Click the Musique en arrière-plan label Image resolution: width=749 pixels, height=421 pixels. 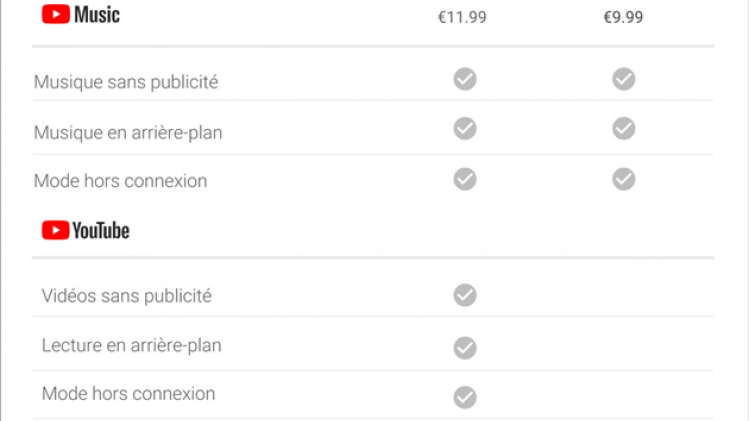click(x=128, y=132)
